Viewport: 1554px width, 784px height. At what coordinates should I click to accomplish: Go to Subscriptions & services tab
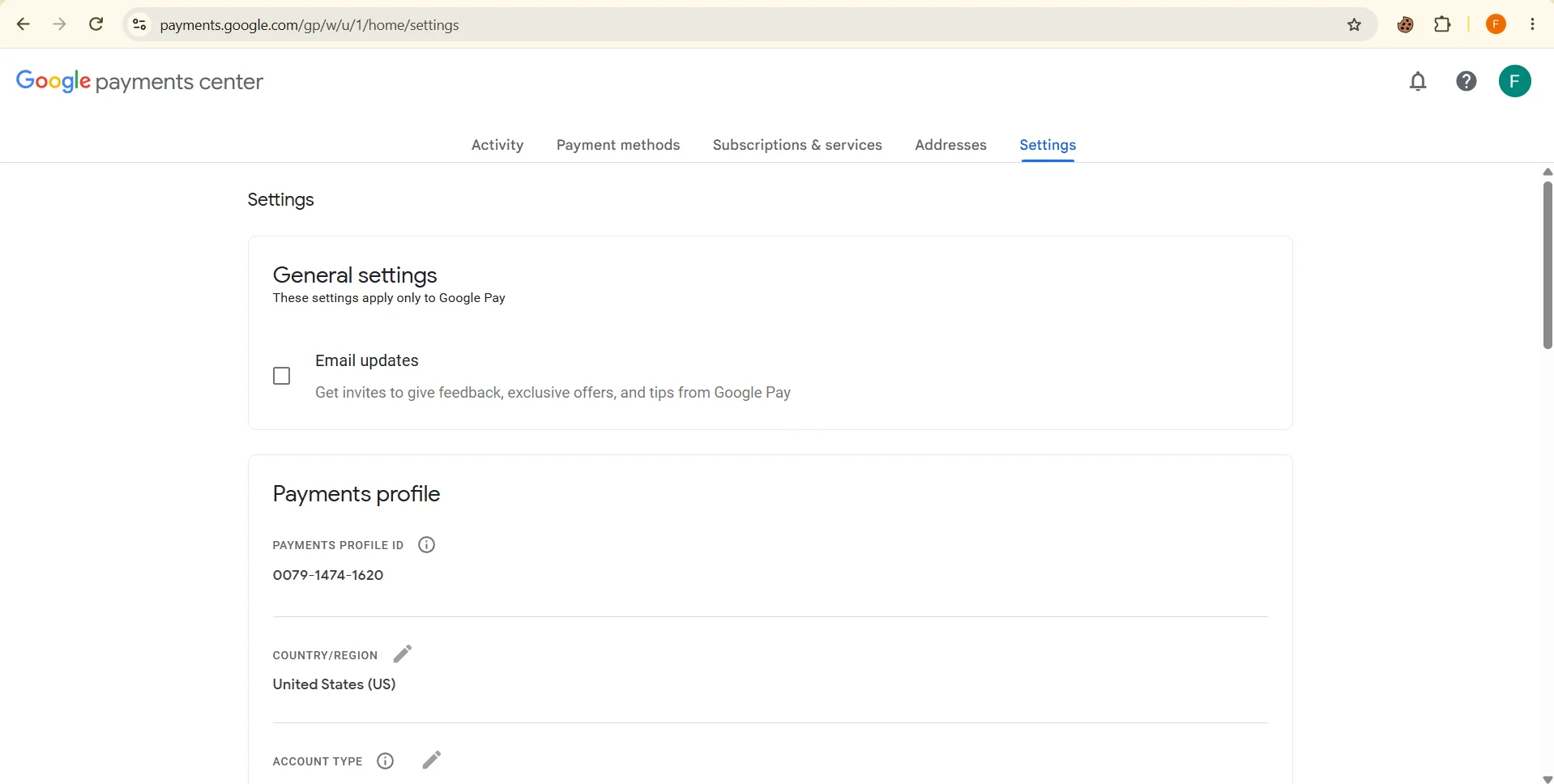coord(797,145)
